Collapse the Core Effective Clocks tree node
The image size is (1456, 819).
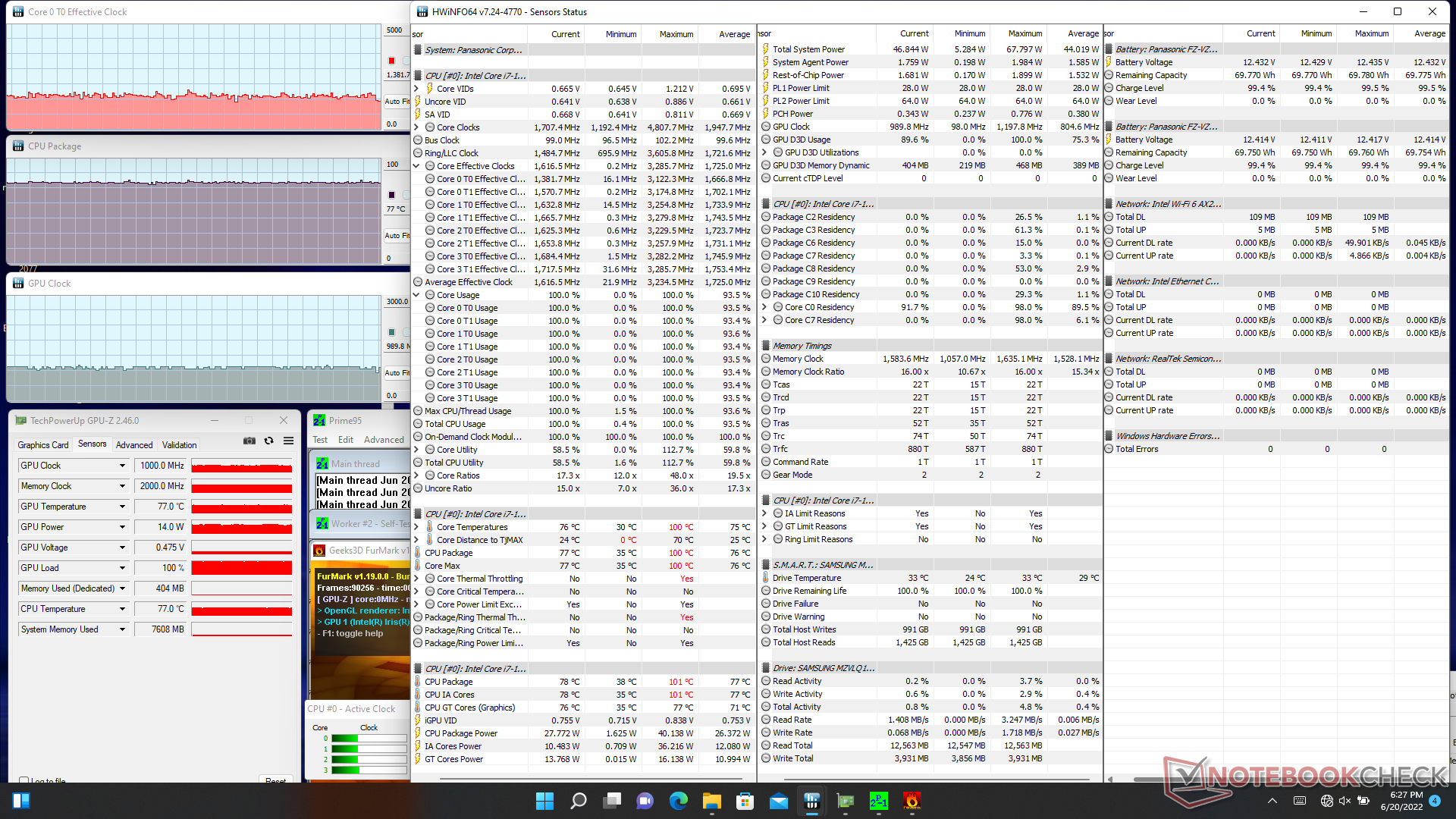coord(416,166)
